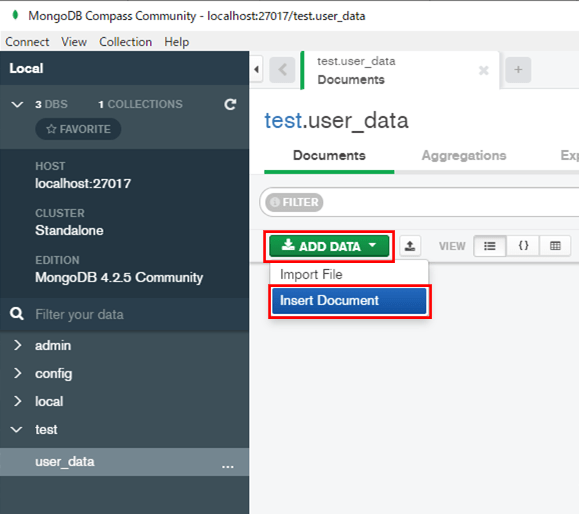Viewport: 579px width, 514px height.
Task: Click the '3 DBS' count label
Action: click(x=51, y=104)
